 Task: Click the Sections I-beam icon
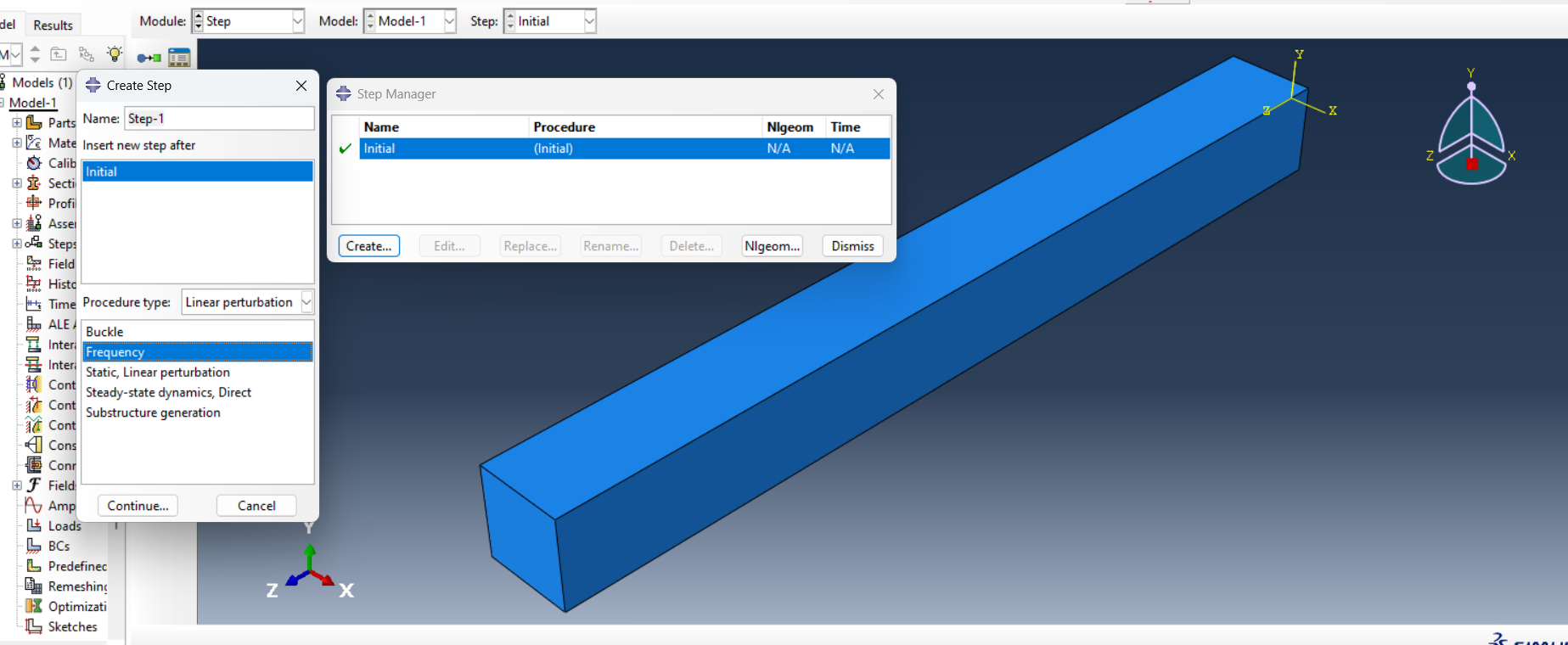[34, 183]
